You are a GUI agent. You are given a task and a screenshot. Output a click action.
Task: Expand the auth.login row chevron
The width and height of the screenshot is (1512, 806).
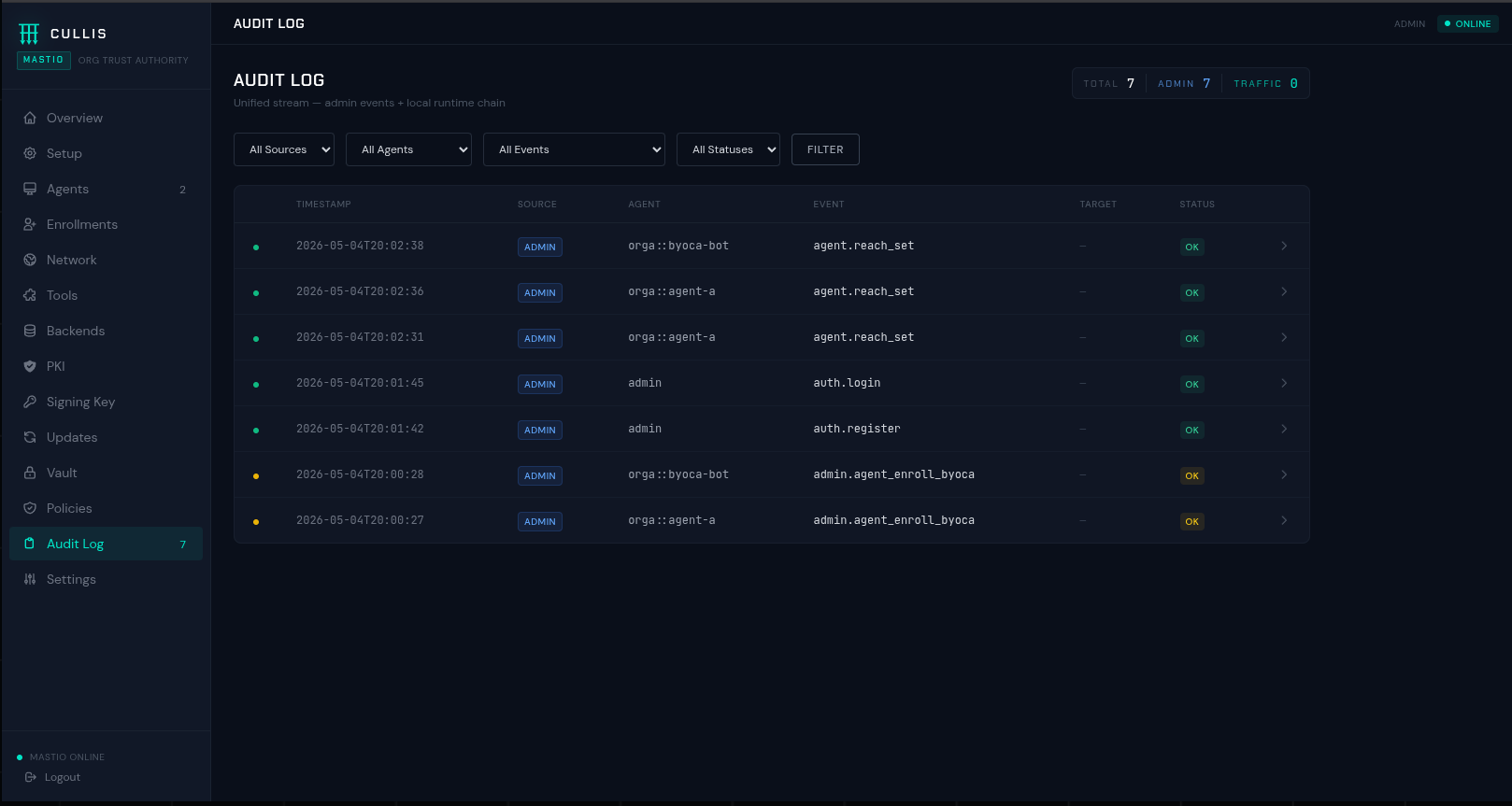click(1284, 383)
